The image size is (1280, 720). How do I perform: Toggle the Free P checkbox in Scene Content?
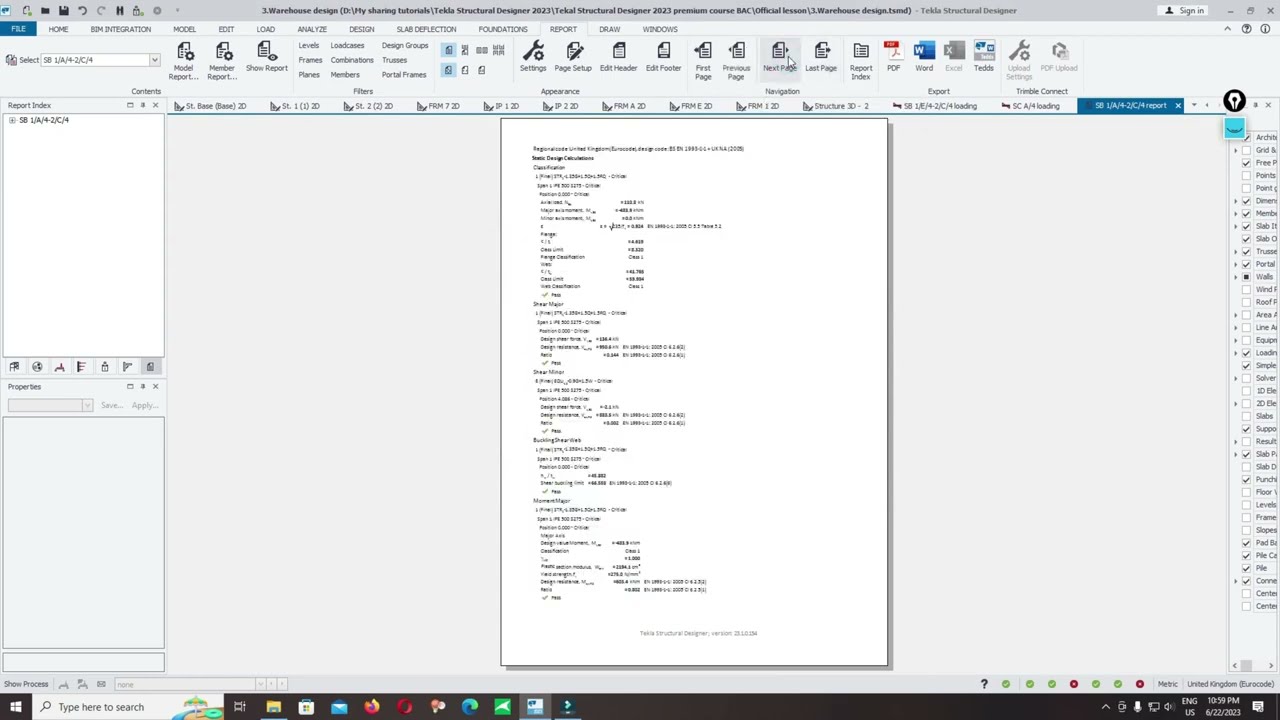[x=1246, y=163]
